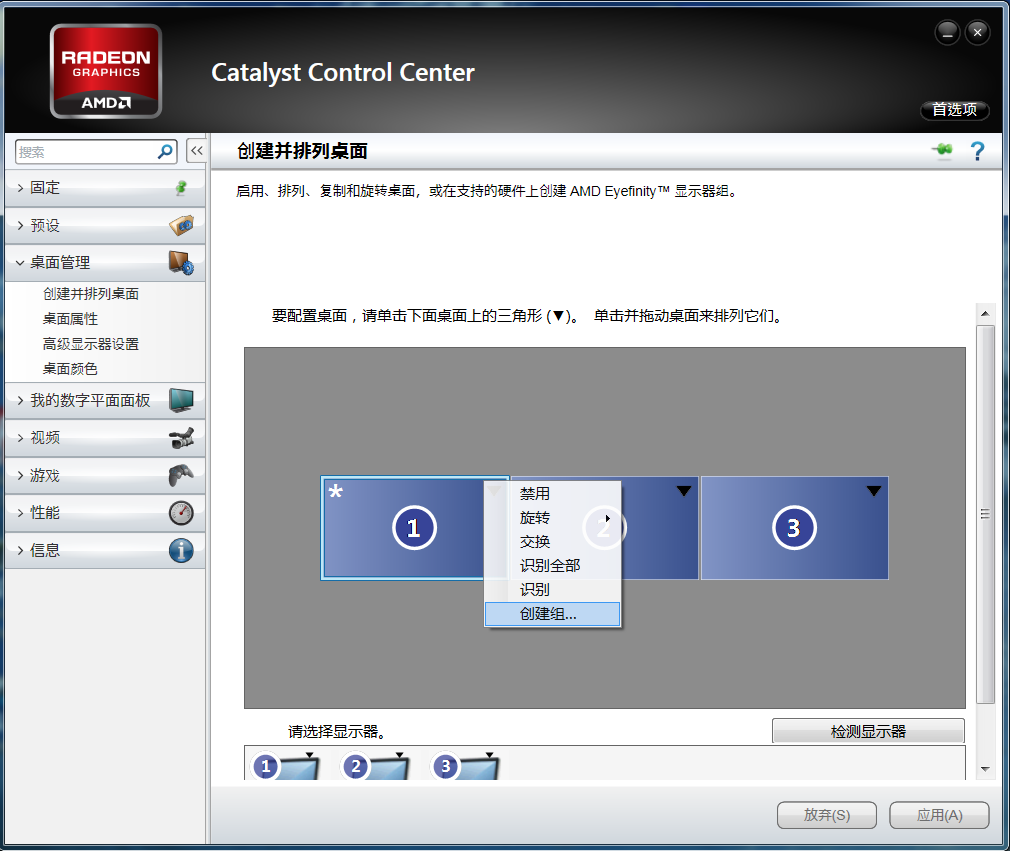Viewport: 1010px width, 851px height.
Task: Close the Catalyst Control Center window
Action: point(977,32)
